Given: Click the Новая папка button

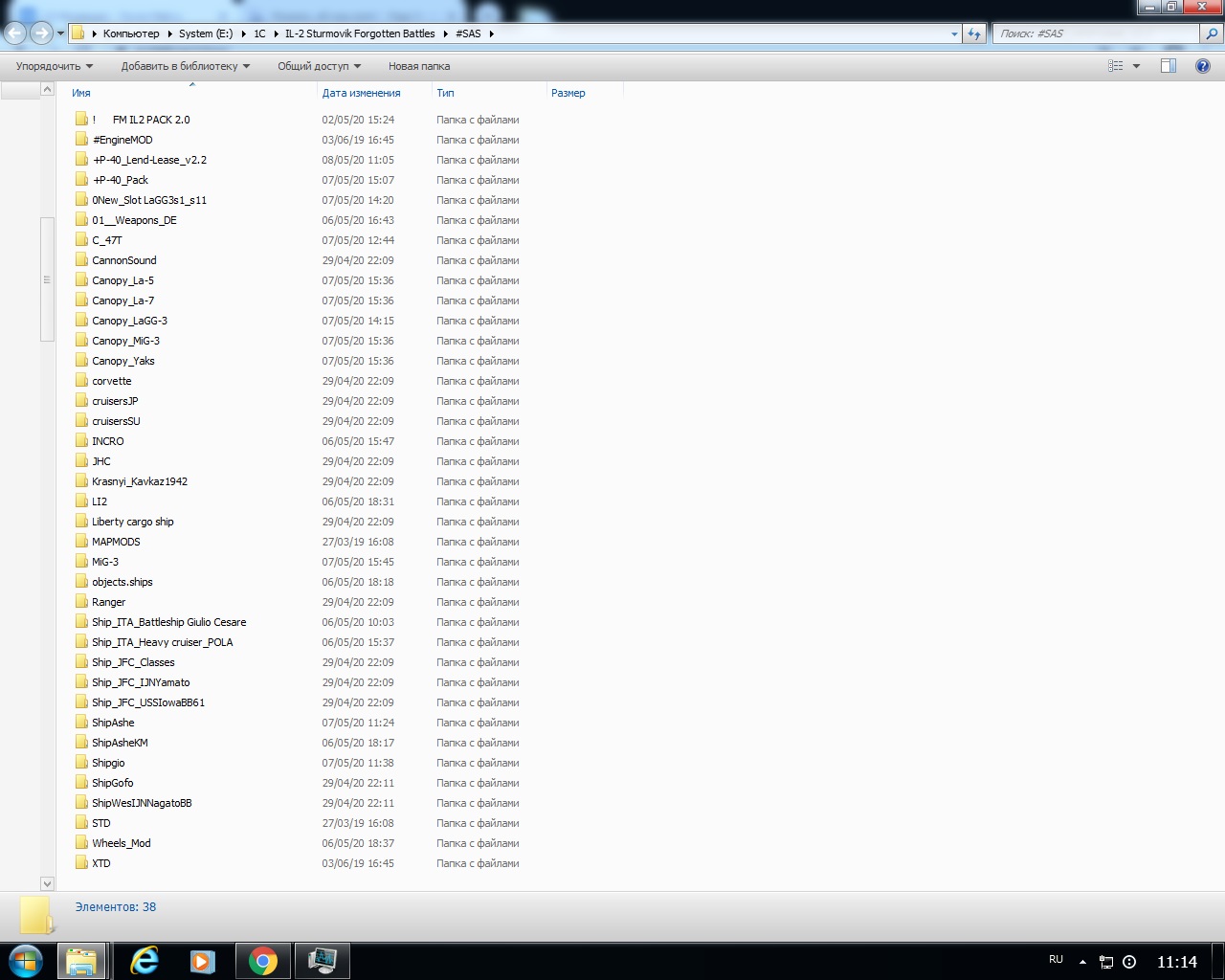Looking at the screenshot, I should (419, 66).
